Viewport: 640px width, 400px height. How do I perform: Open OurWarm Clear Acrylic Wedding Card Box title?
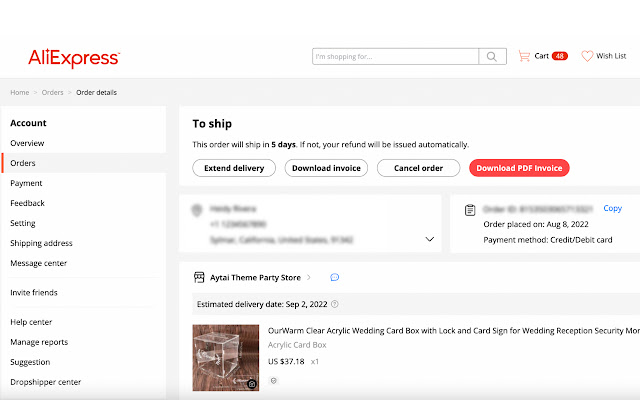(453, 331)
